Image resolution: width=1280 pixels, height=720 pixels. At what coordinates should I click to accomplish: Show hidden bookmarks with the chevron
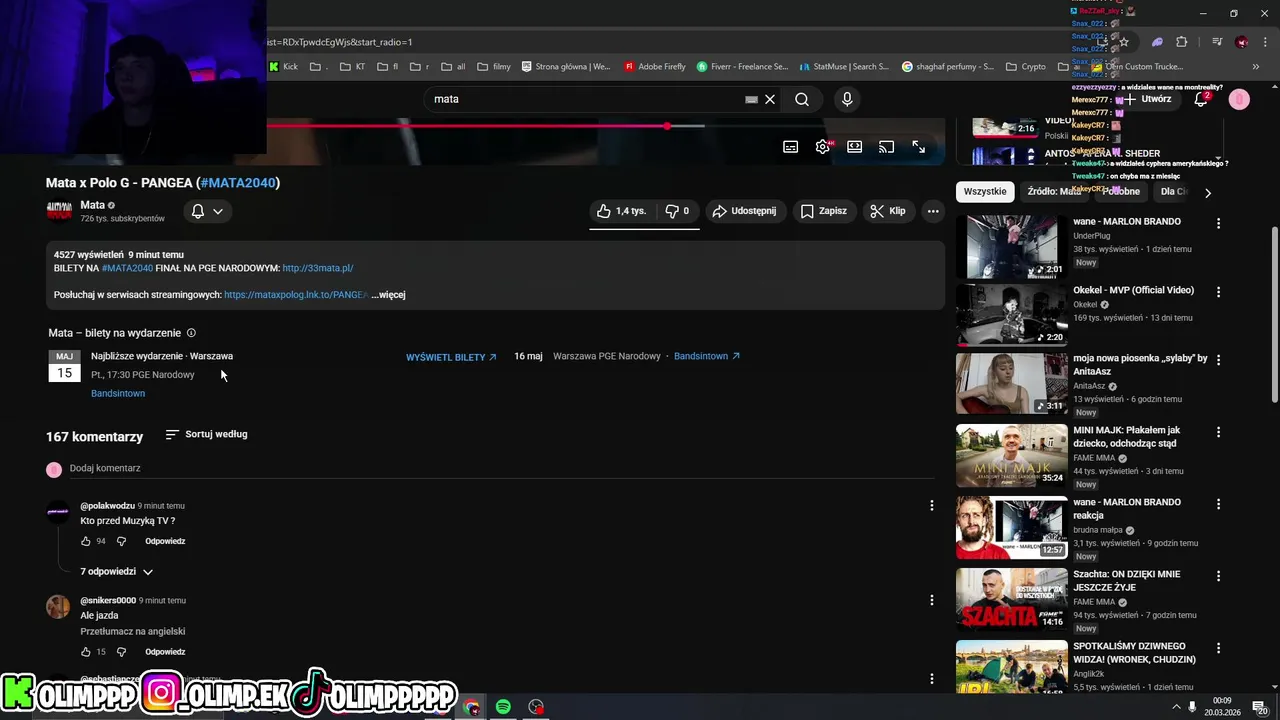[1256, 67]
